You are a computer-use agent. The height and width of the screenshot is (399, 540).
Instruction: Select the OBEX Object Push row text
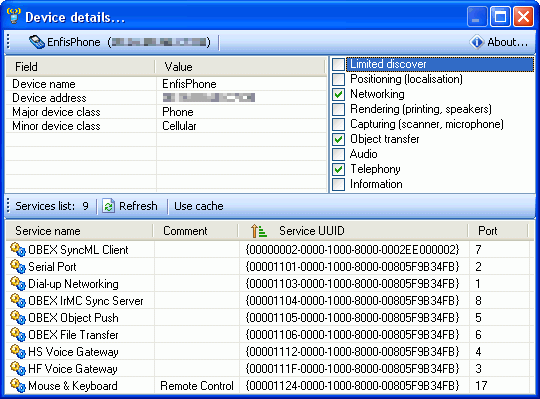click(73, 318)
